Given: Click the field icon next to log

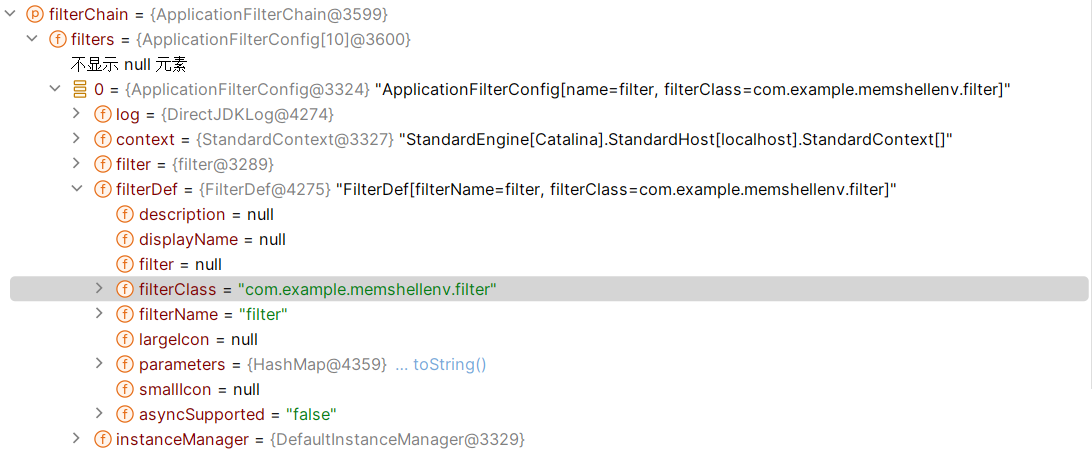Looking at the screenshot, I should coord(102,114).
